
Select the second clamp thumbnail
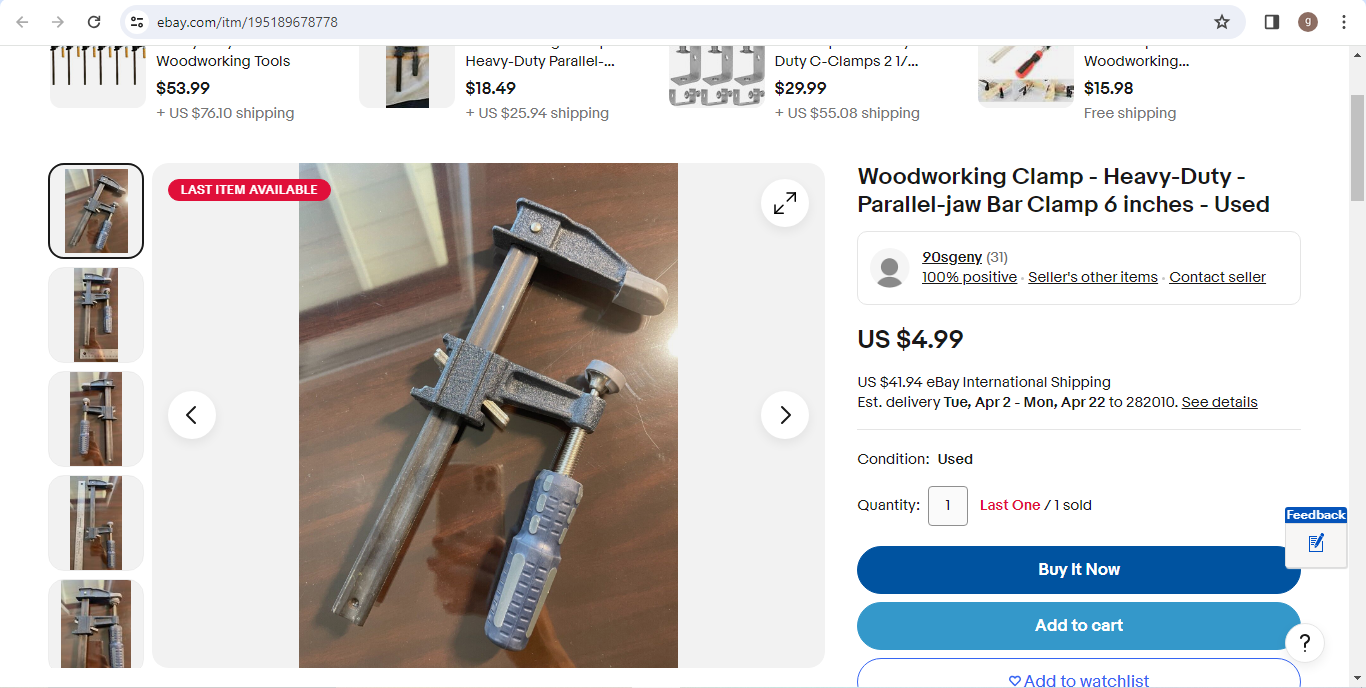pyautogui.click(x=96, y=315)
